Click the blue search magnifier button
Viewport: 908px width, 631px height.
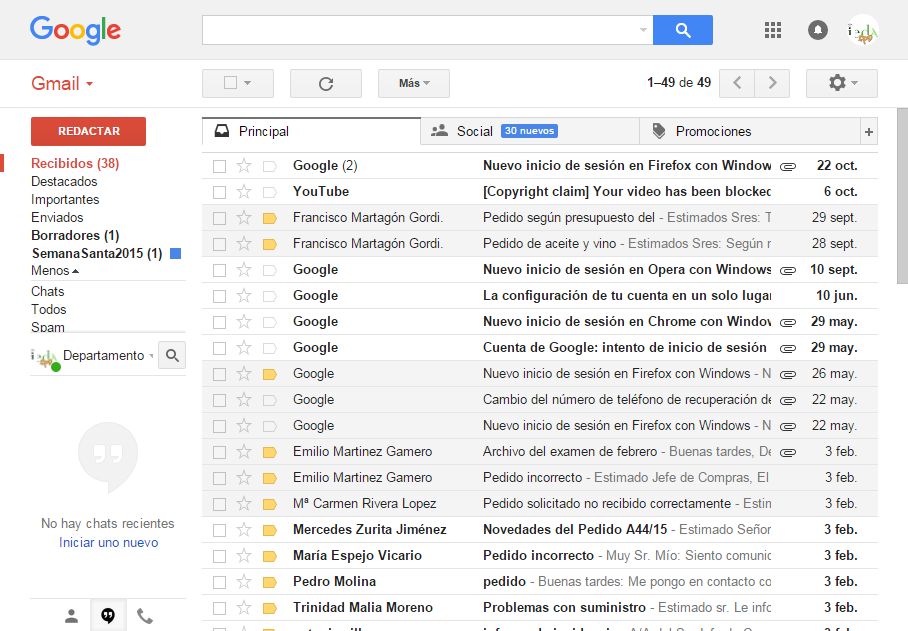683,30
